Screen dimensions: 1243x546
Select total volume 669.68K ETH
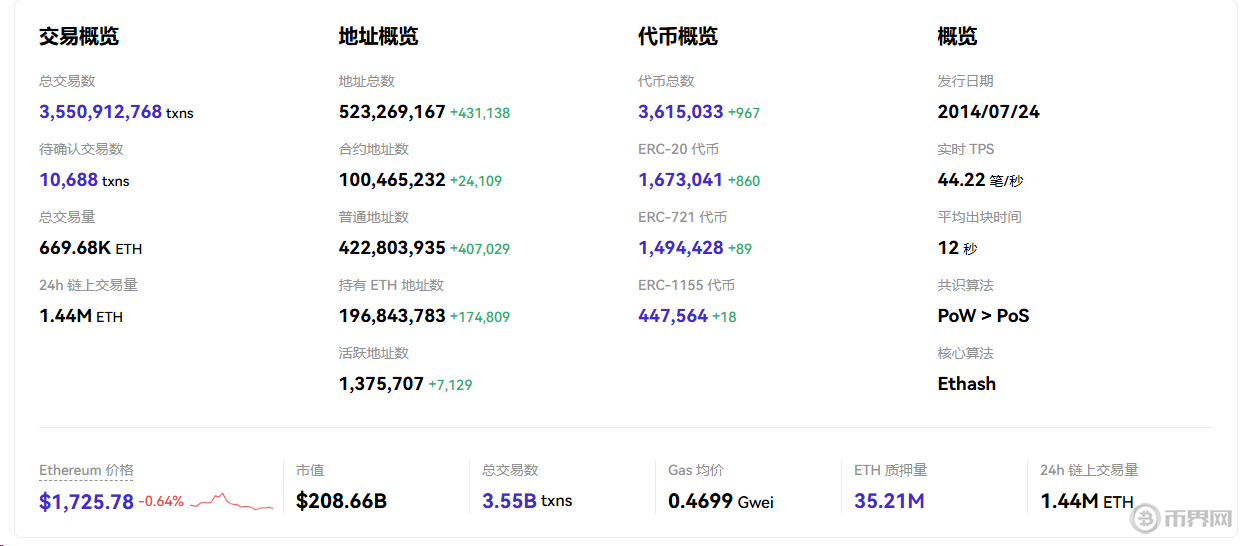(90, 248)
